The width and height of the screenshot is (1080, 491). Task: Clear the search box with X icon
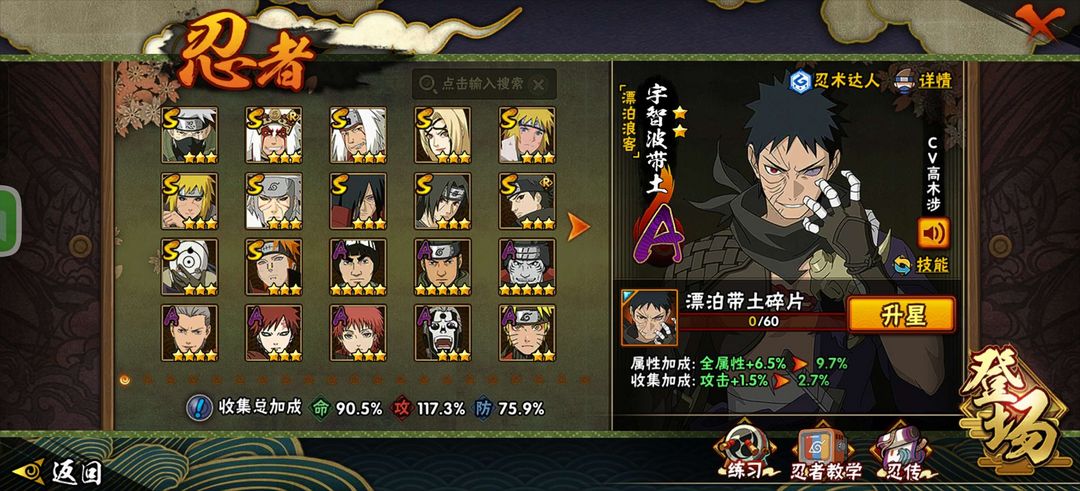pyautogui.click(x=539, y=84)
